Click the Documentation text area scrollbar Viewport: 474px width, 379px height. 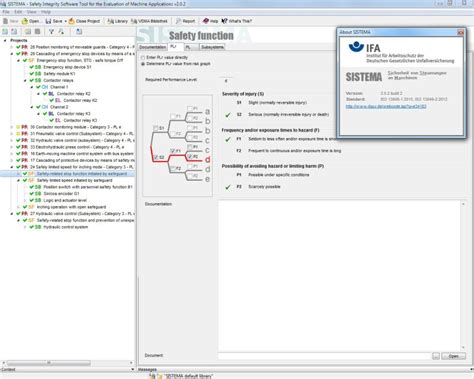(463, 275)
